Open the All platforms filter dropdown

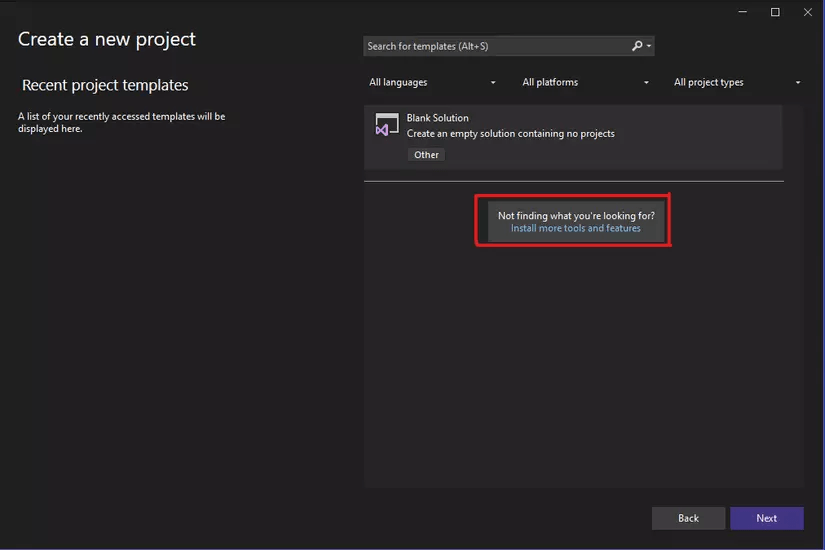pyautogui.click(x=585, y=82)
